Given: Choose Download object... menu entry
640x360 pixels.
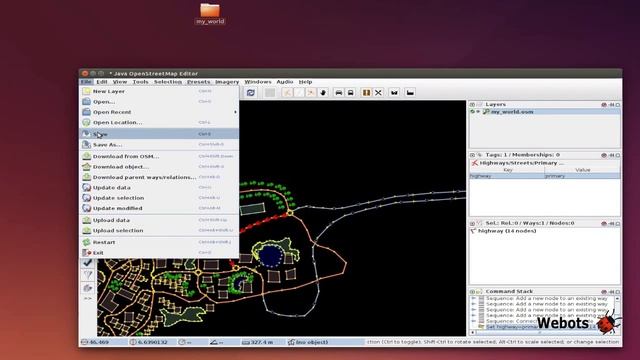Looking at the screenshot, I should coord(159,167).
